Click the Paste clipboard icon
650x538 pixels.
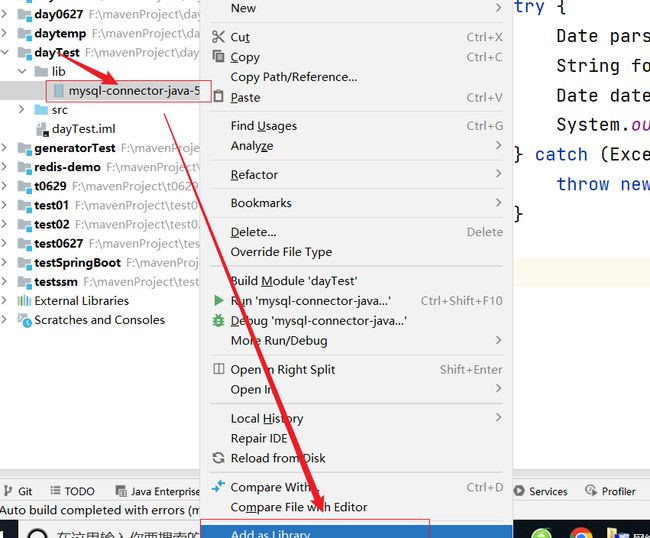[218, 97]
